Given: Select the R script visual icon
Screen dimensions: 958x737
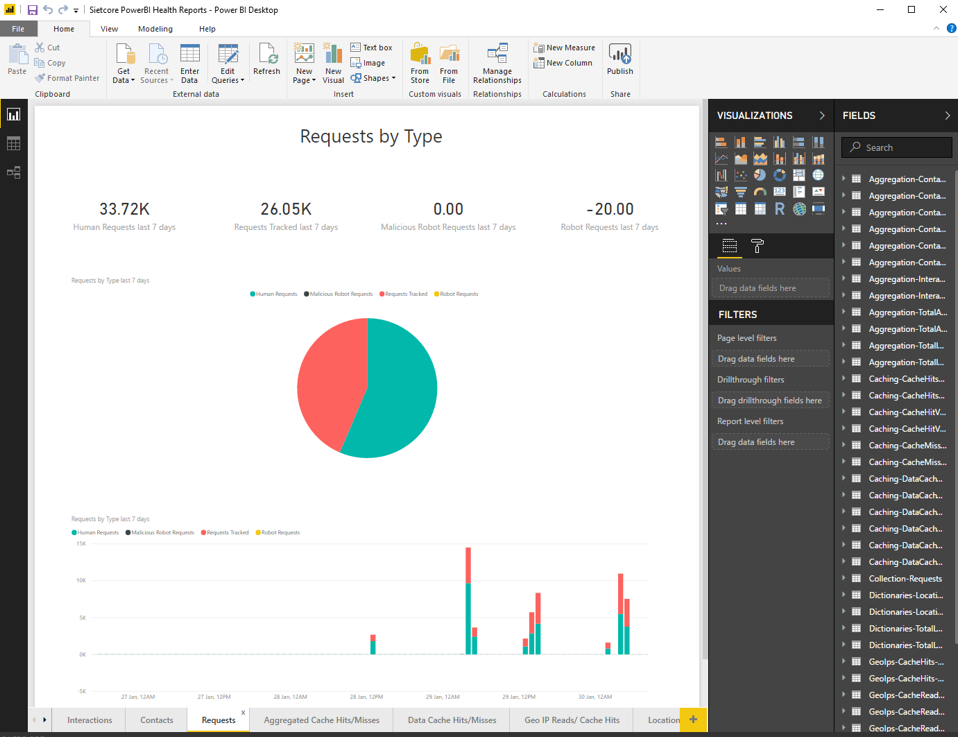Looking at the screenshot, I should [x=780, y=208].
